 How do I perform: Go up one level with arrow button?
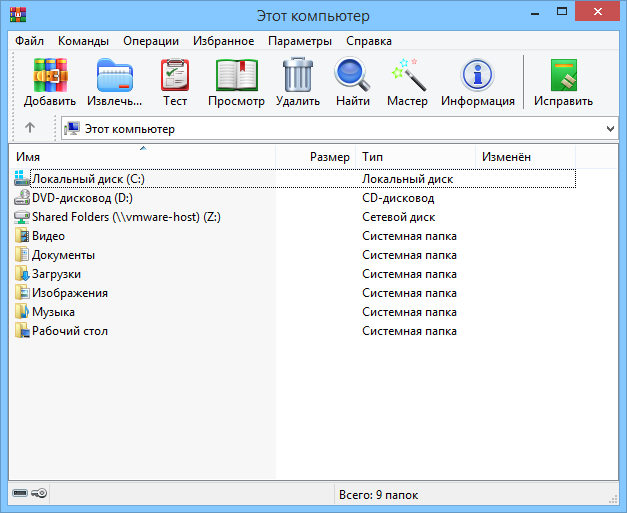pos(30,128)
